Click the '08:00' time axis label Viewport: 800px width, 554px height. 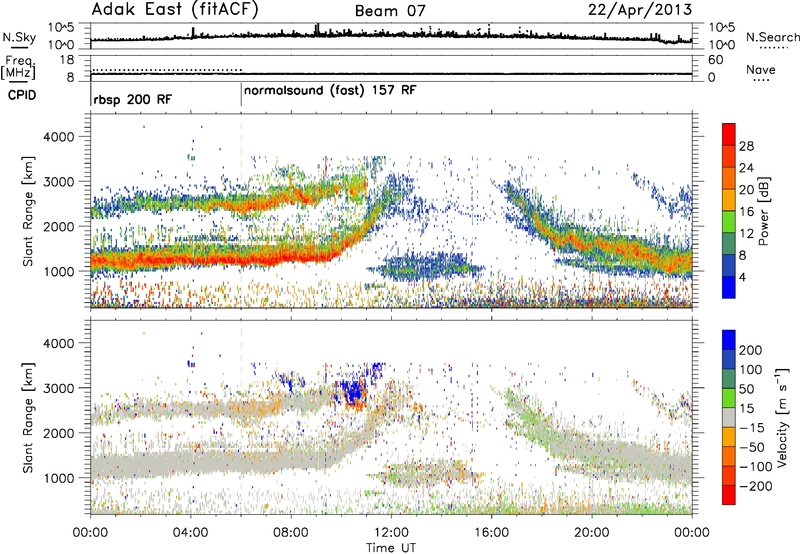click(x=291, y=533)
